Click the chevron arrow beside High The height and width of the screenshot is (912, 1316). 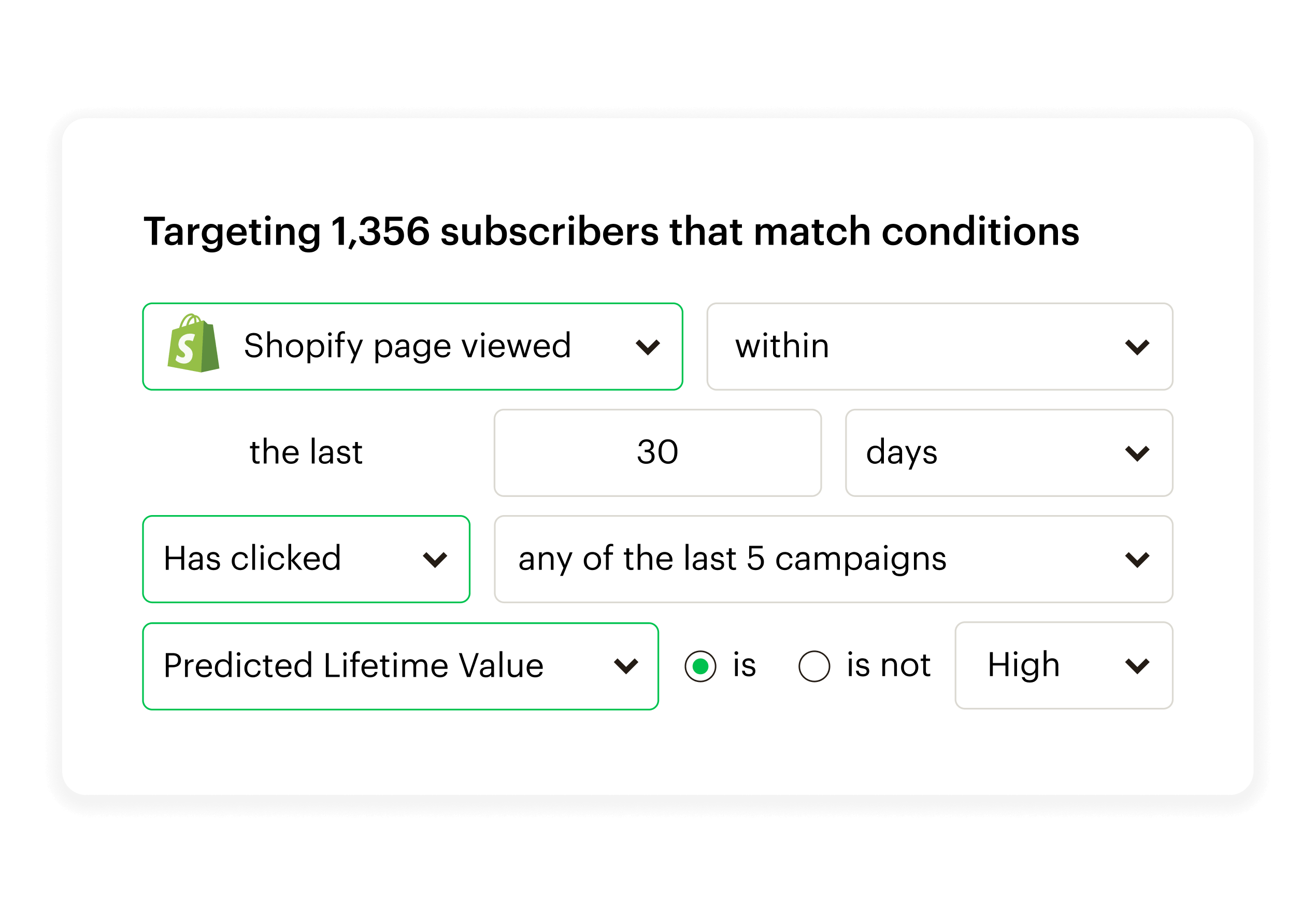tap(1137, 666)
